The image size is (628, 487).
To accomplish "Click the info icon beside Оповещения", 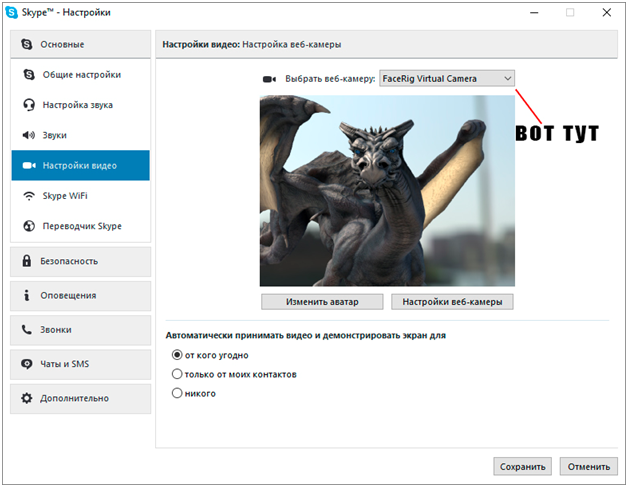I will click(26, 296).
